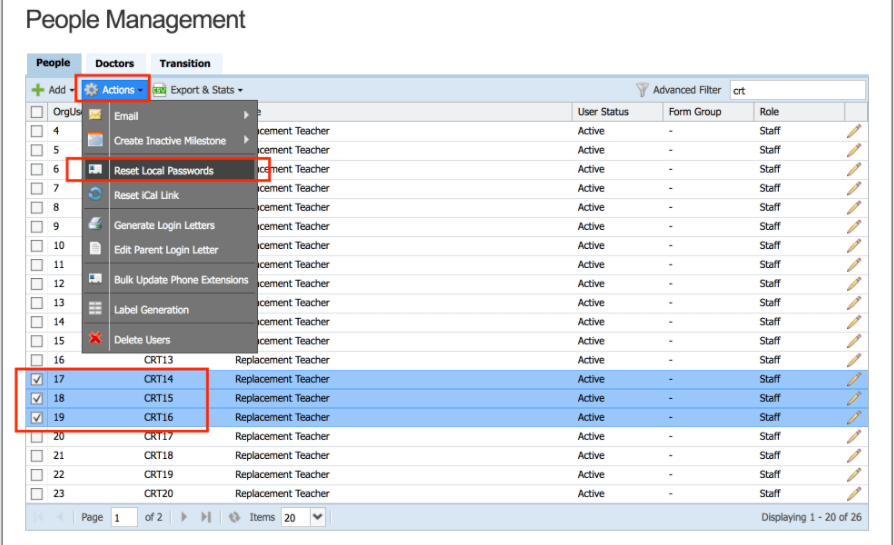This screenshot has height=545, width=894.
Task: Tick the checkbox for row 20
Action: tap(37, 437)
